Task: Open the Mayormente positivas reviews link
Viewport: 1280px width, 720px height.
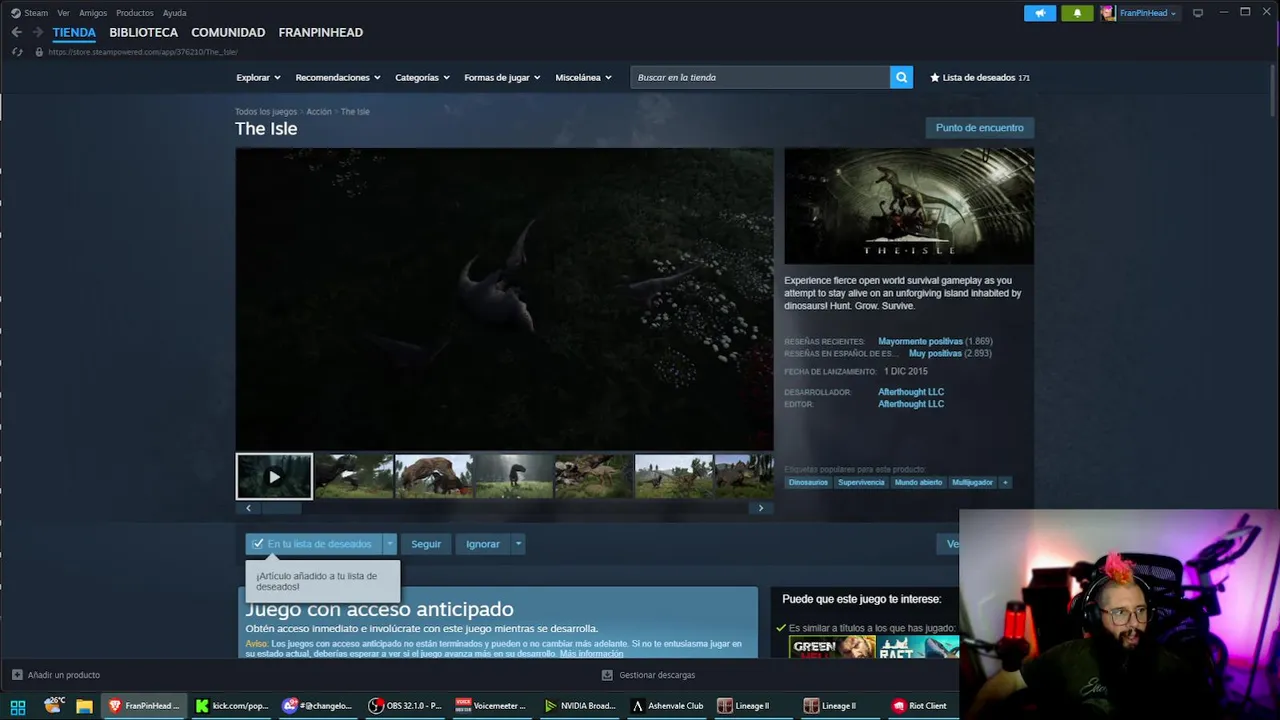Action: tap(920, 341)
